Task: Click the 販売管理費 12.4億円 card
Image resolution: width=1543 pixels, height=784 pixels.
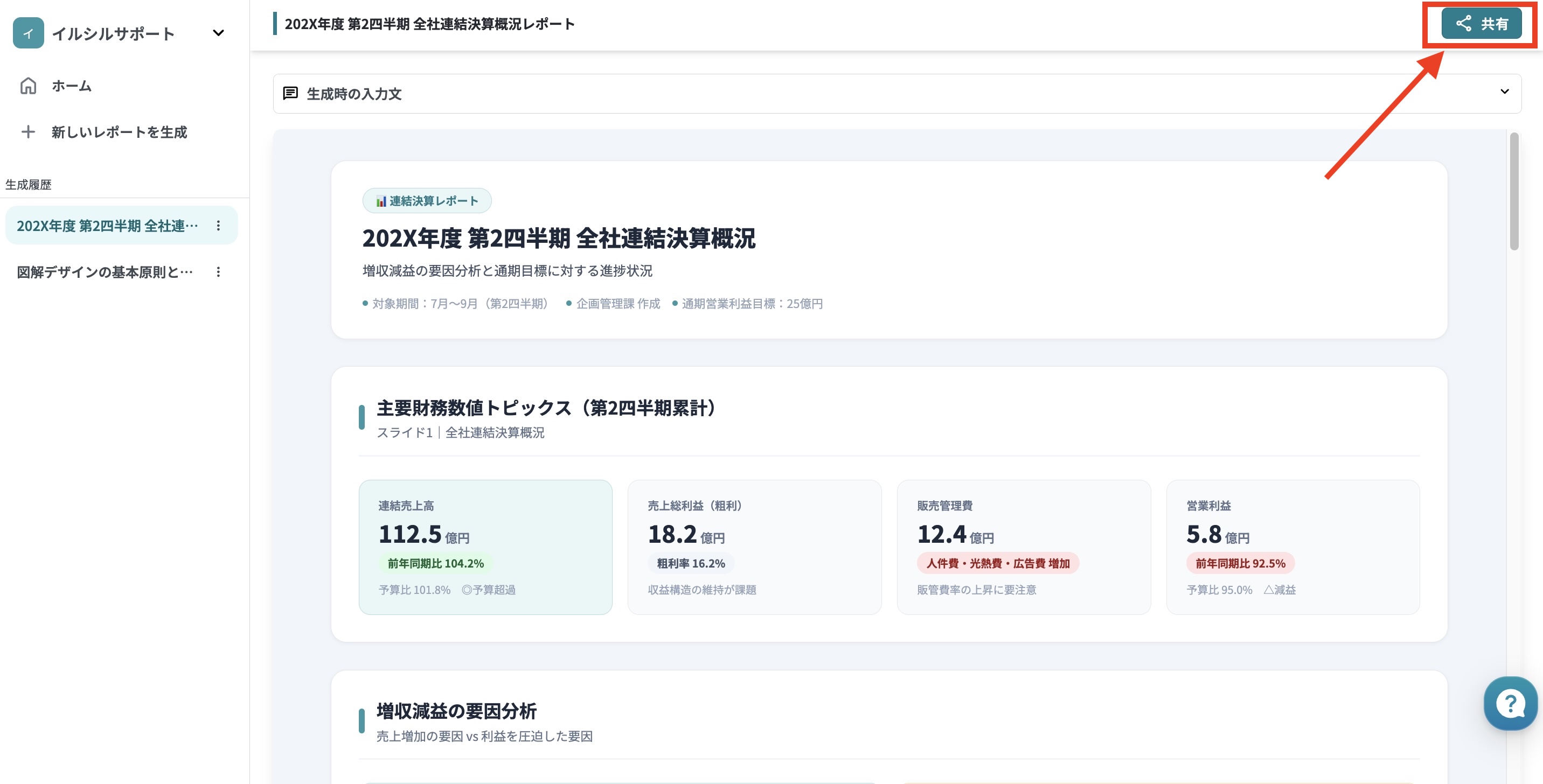Action: (1024, 547)
